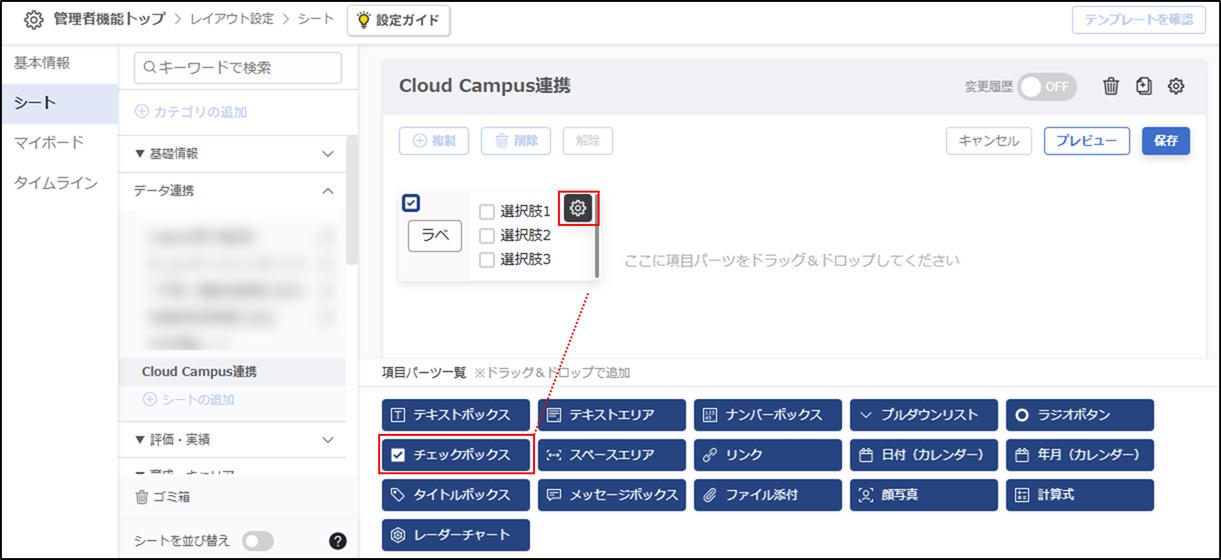Click the help question mark icon
This screenshot has height=560, width=1221.
point(338,541)
